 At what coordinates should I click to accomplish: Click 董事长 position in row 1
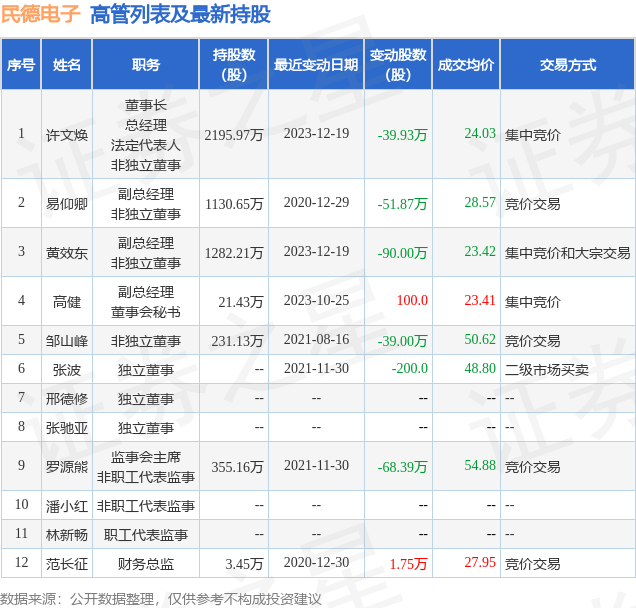click(146, 105)
